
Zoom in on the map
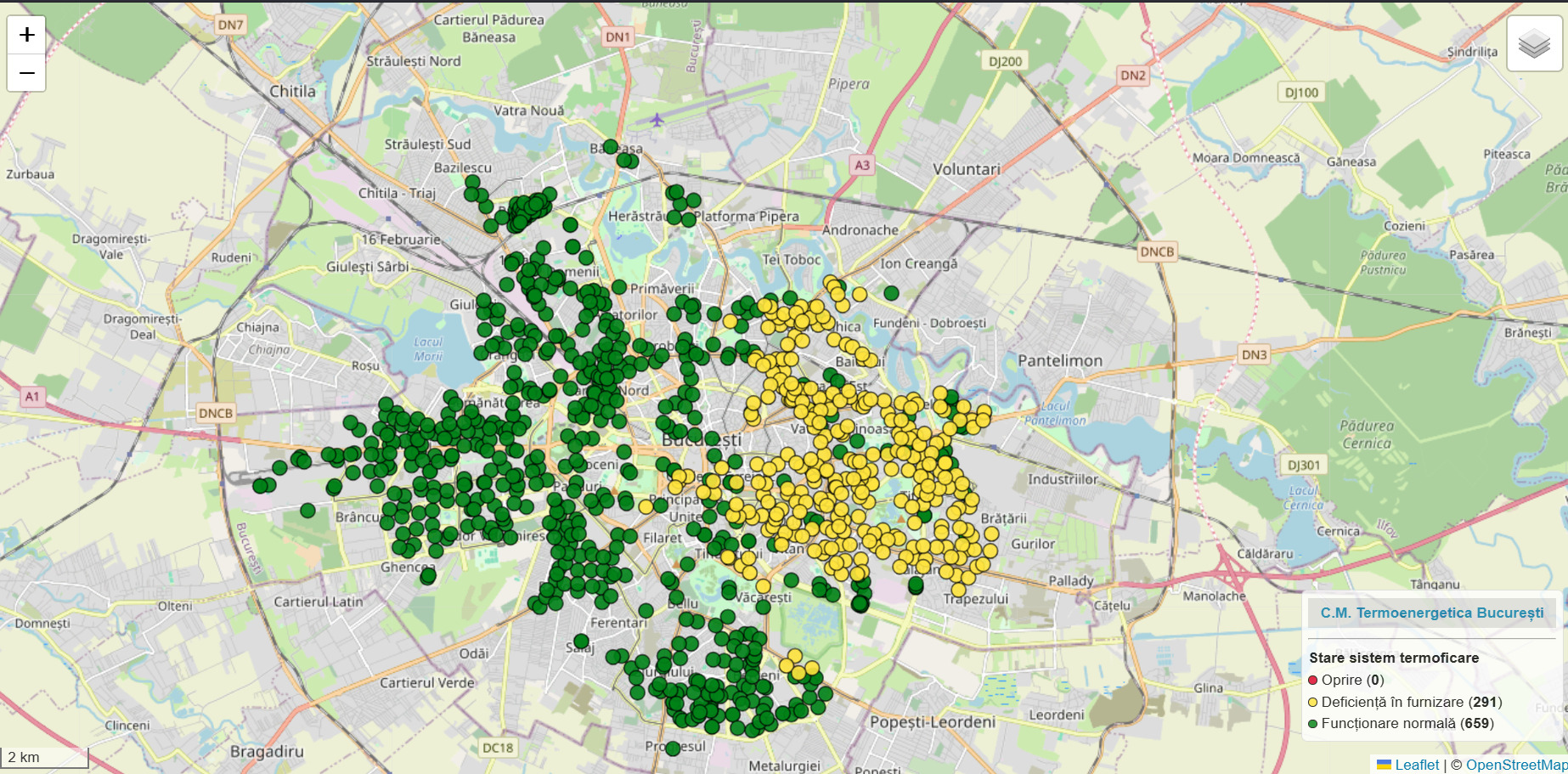26,35
